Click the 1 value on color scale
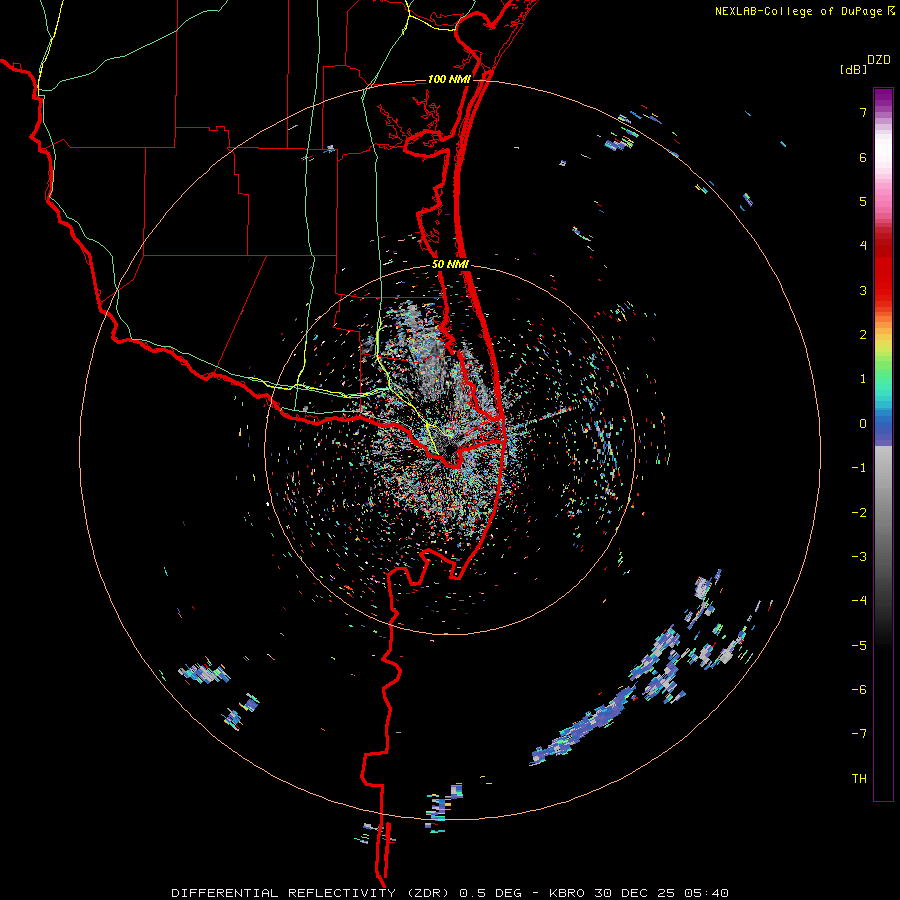 pyautogui.click(x=863, y=379)
